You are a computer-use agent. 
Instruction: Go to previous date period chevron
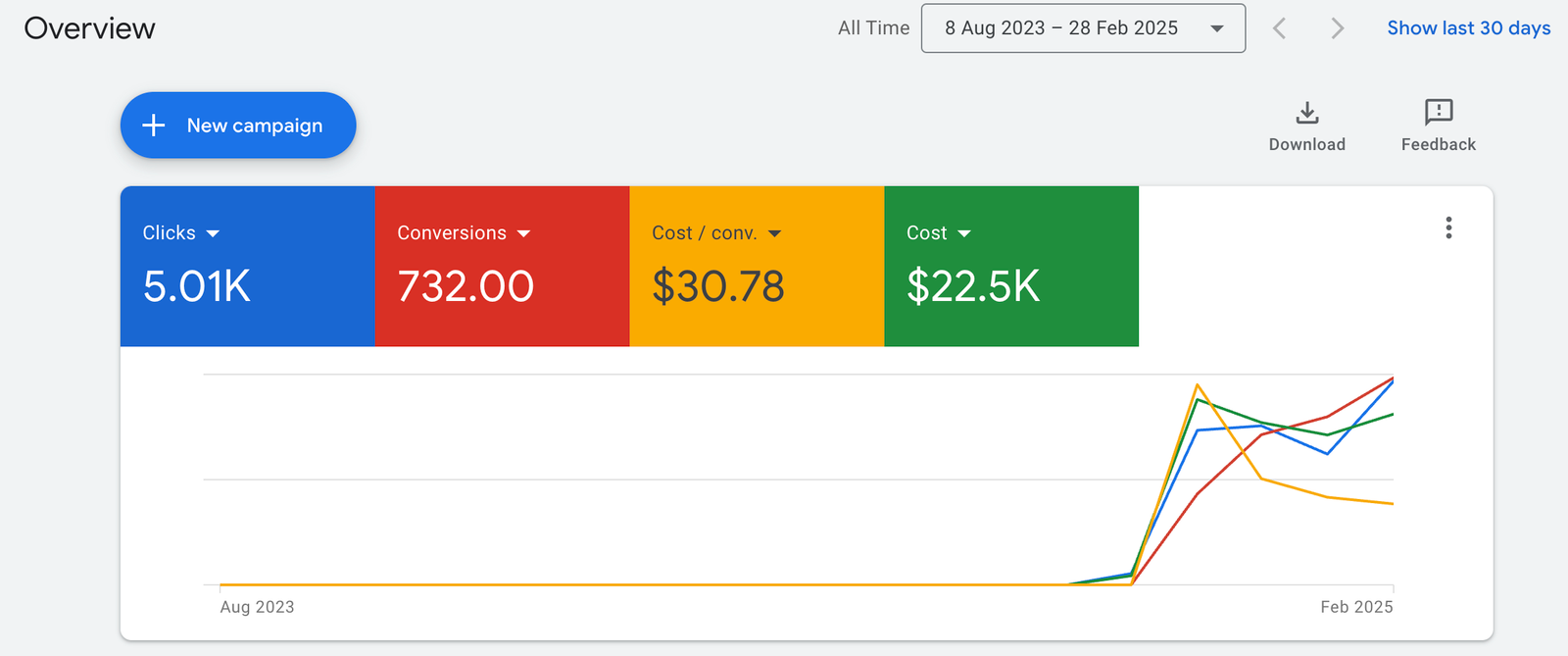click(x=1279, y=28)
